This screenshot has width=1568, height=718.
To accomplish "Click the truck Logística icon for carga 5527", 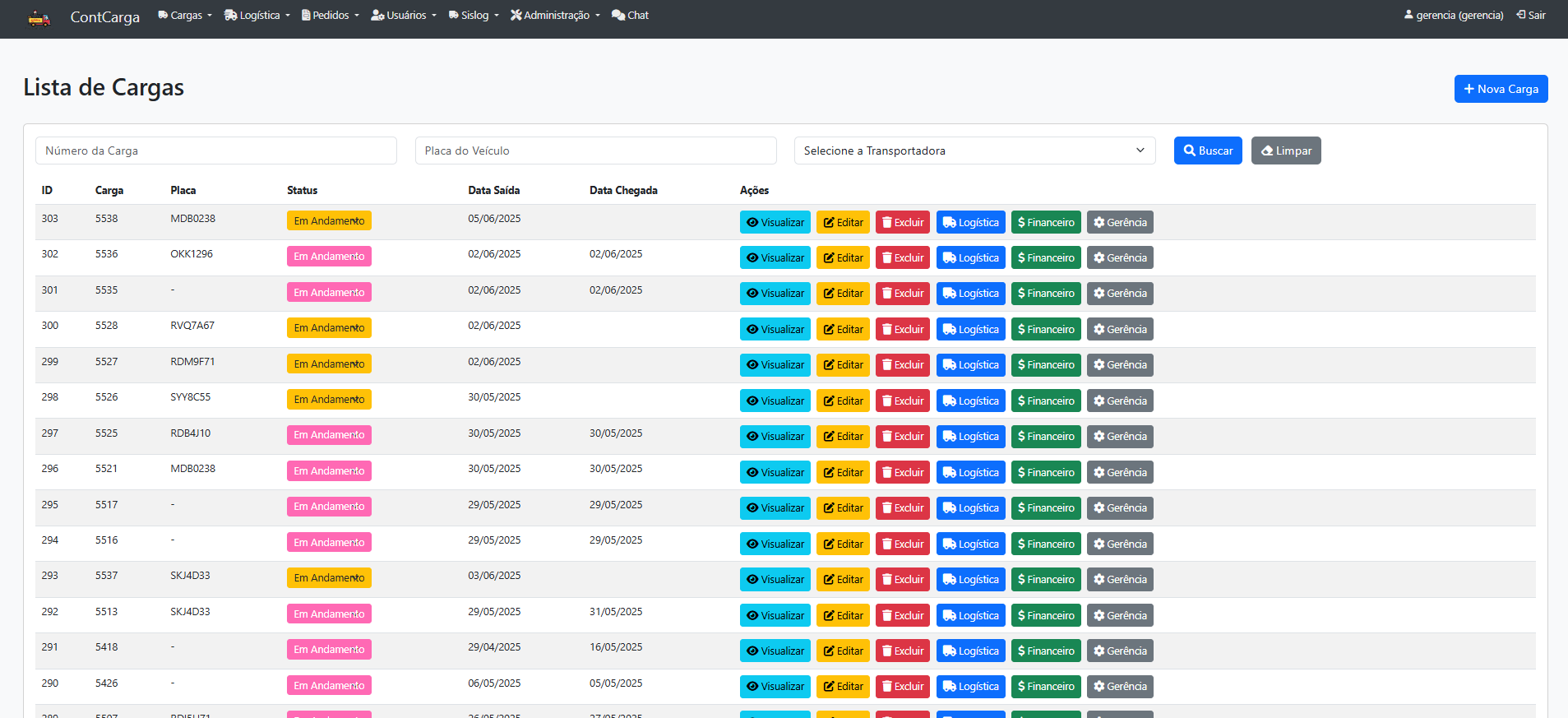I will (x=950, y=365).
